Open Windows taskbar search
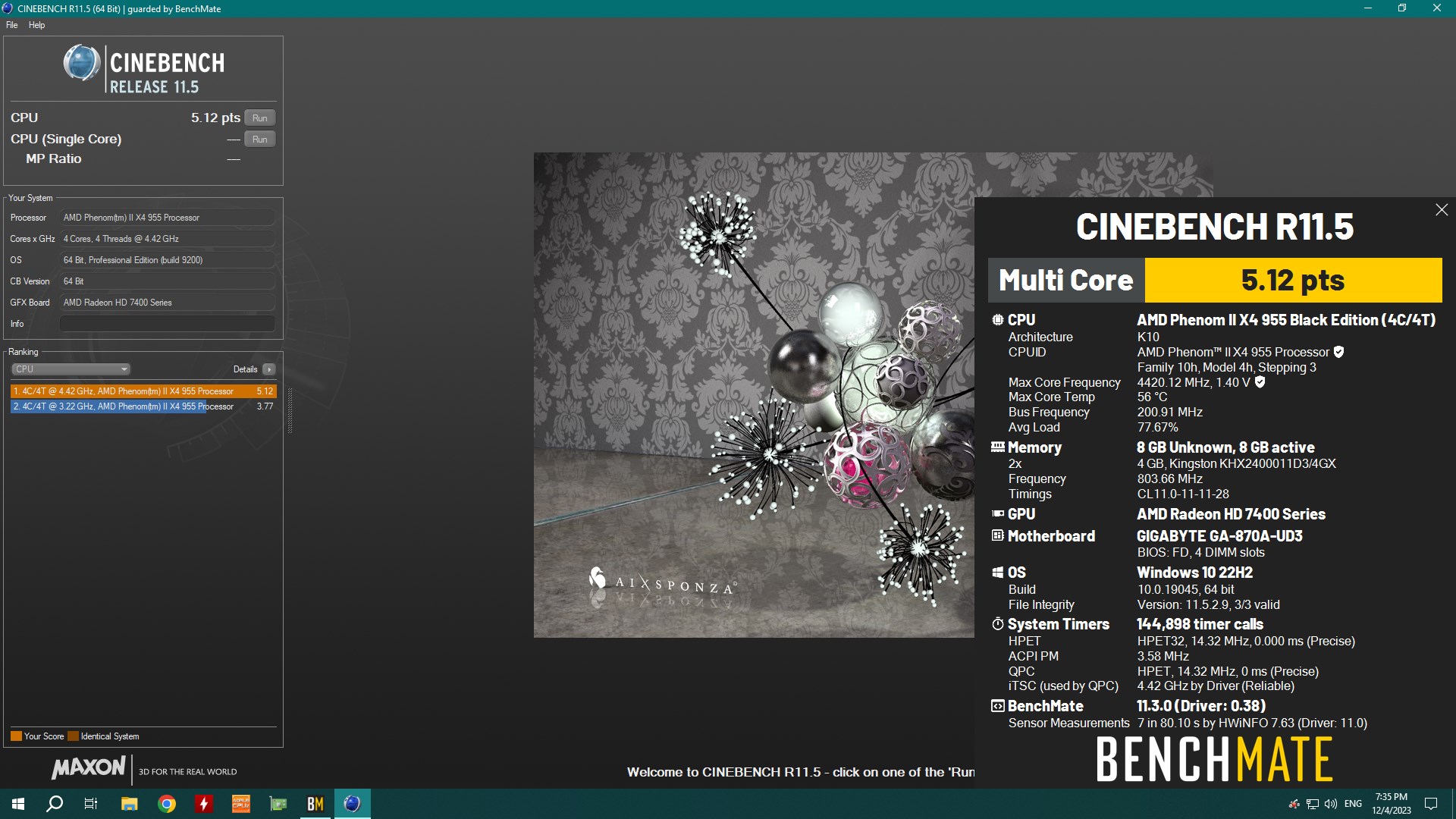The height and width of the screenshot is (819, 1456). [x=55, y=804]
